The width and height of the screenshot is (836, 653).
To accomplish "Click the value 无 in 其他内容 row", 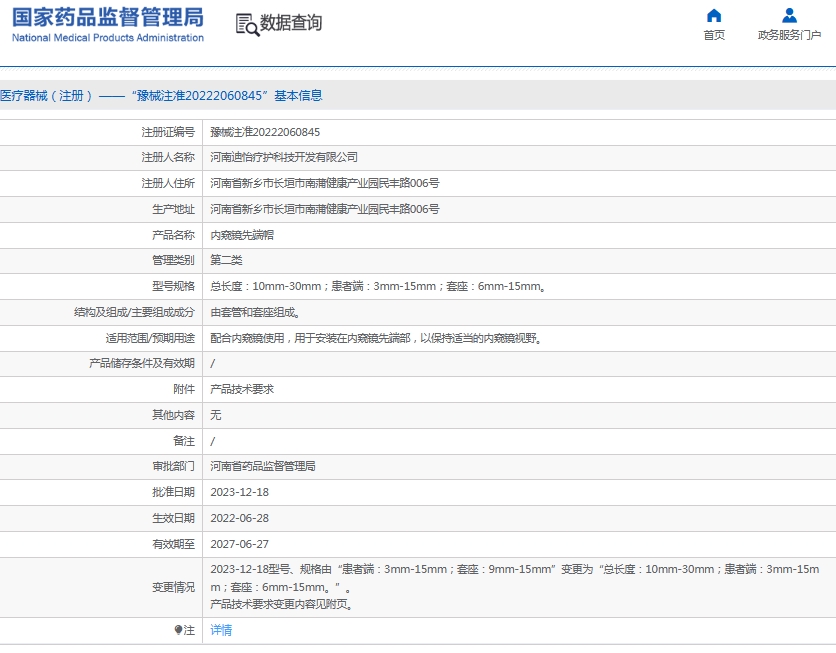I will click(x=215, y=415).
